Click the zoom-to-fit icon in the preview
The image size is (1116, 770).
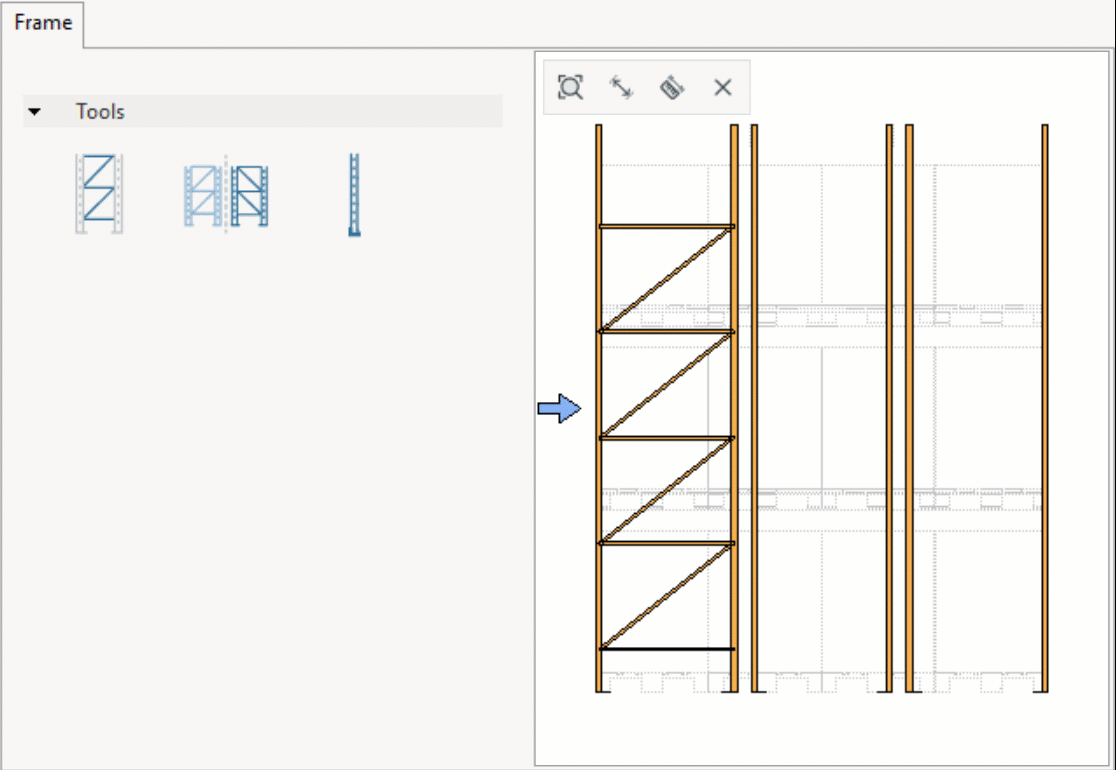[570, 88]
